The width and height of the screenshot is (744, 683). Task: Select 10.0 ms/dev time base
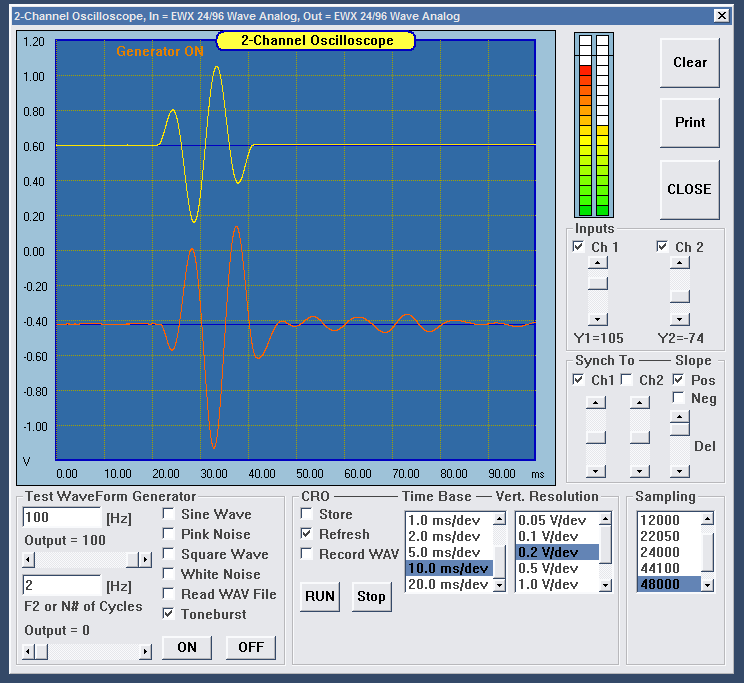449,568
